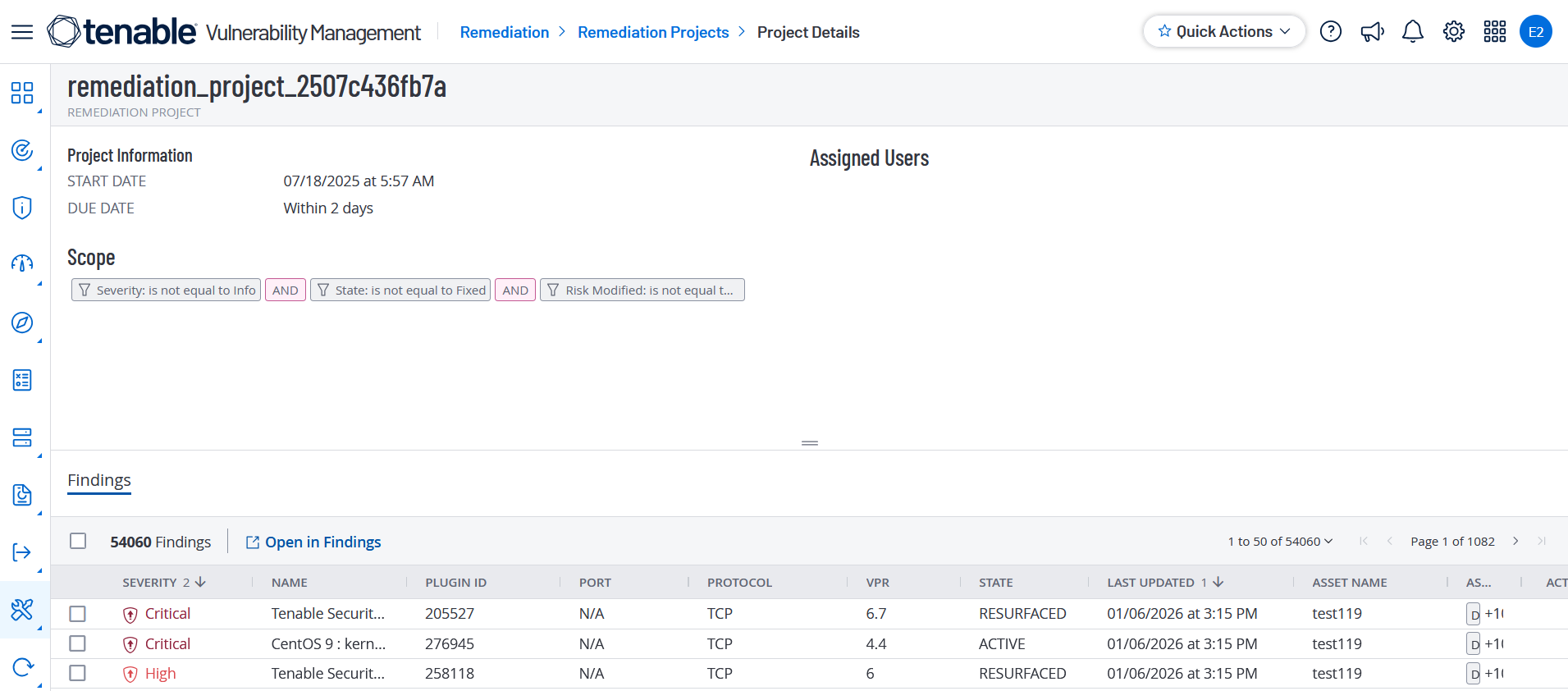Go to Remediation breadcrumb
Image resolution: width=1568 pixels, height=691 pixels.
click(x=504, y=32)
